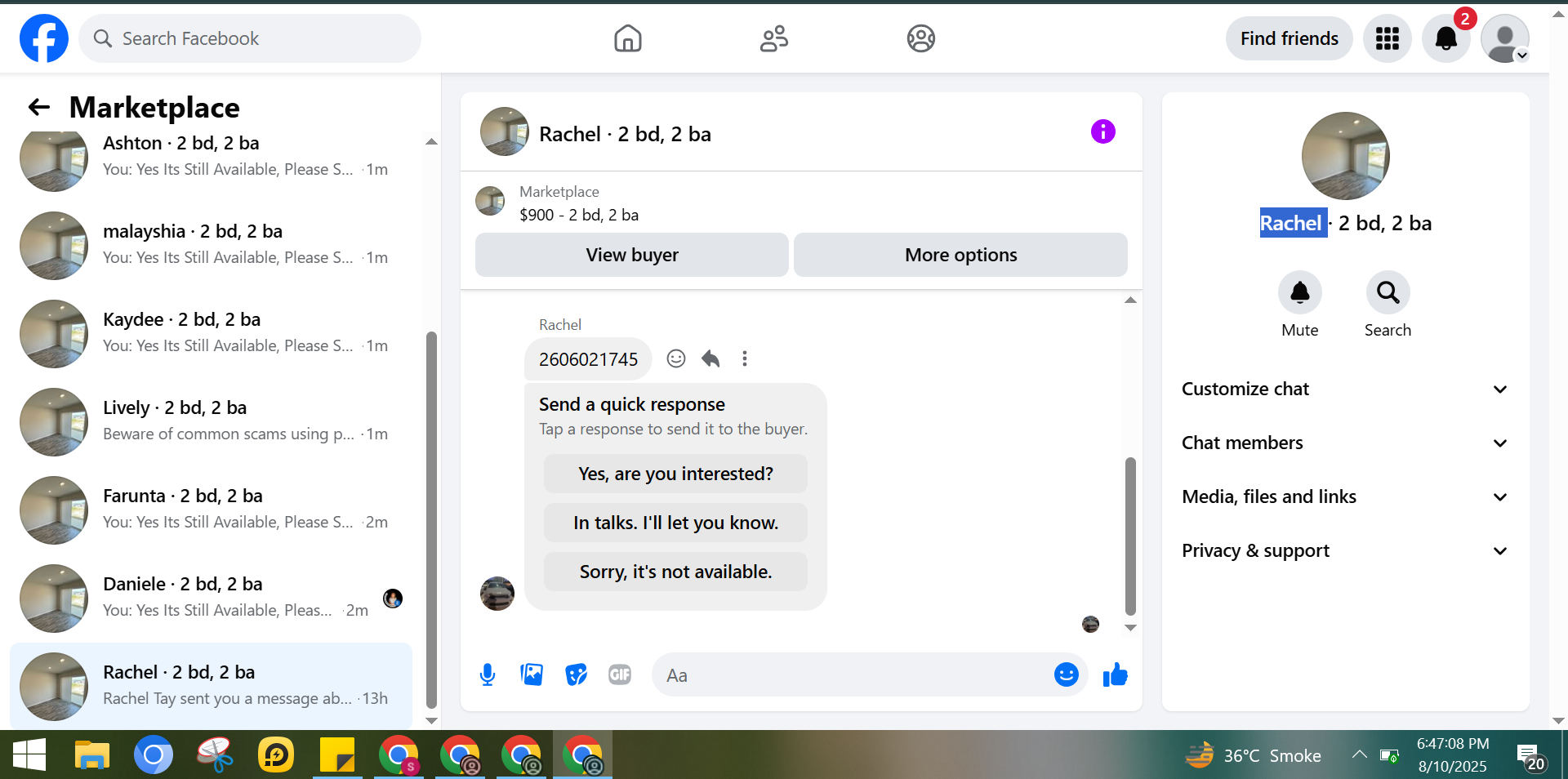Mute the conversation with bell icon
1568x779 pixels.
(x=1299, y=292)
